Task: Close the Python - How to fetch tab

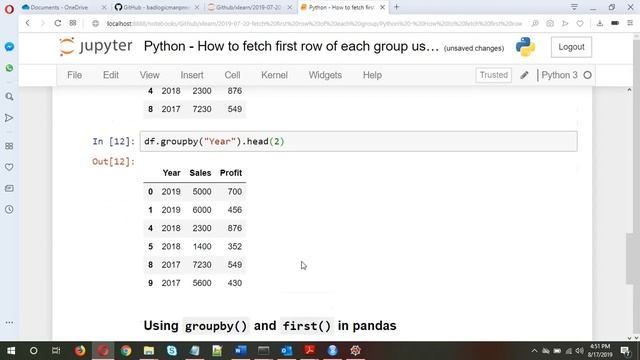Action: coord(382,7)
